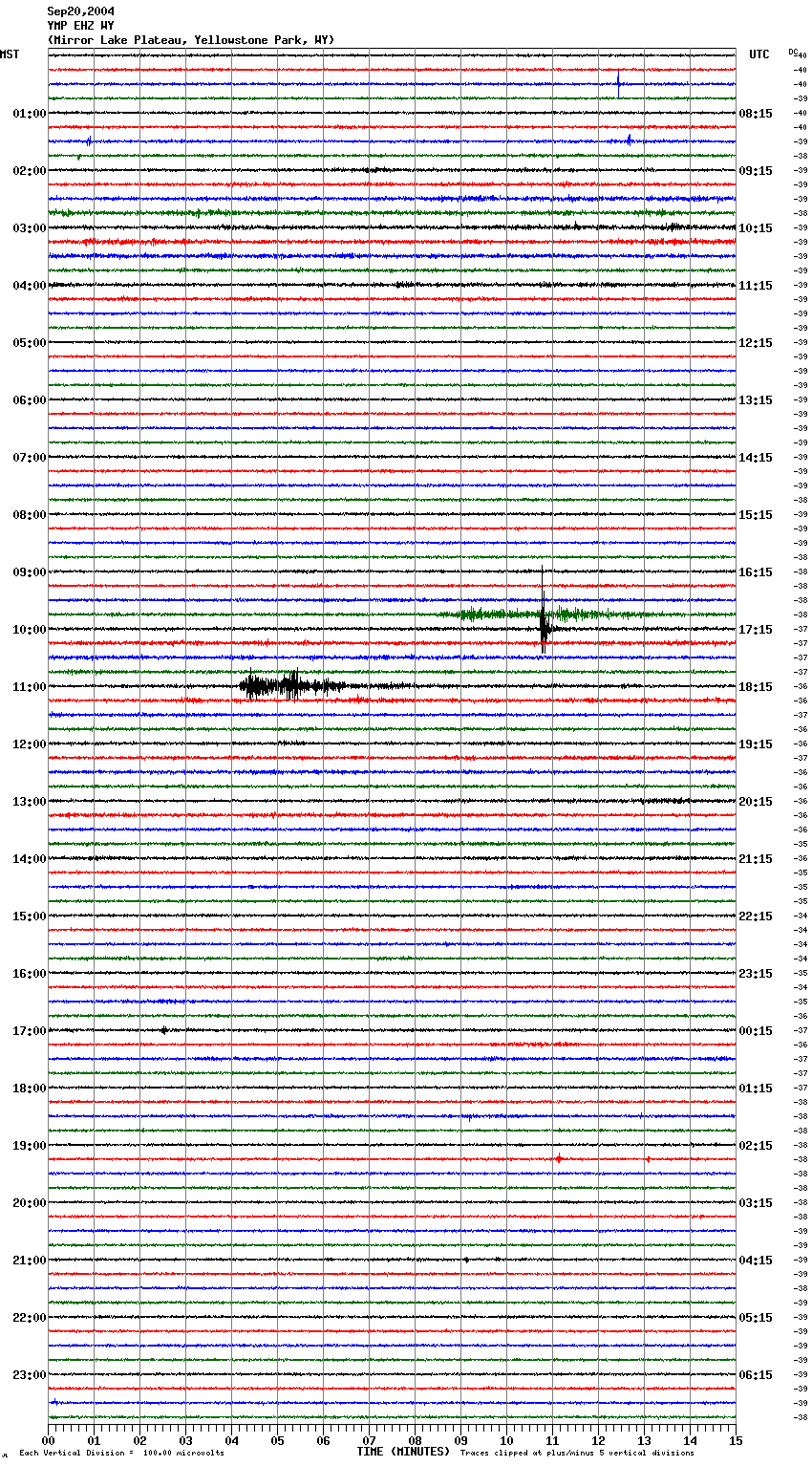Click the '05' minute tick label
This screenshot has width=812, height=1466.
[277, 1440]
